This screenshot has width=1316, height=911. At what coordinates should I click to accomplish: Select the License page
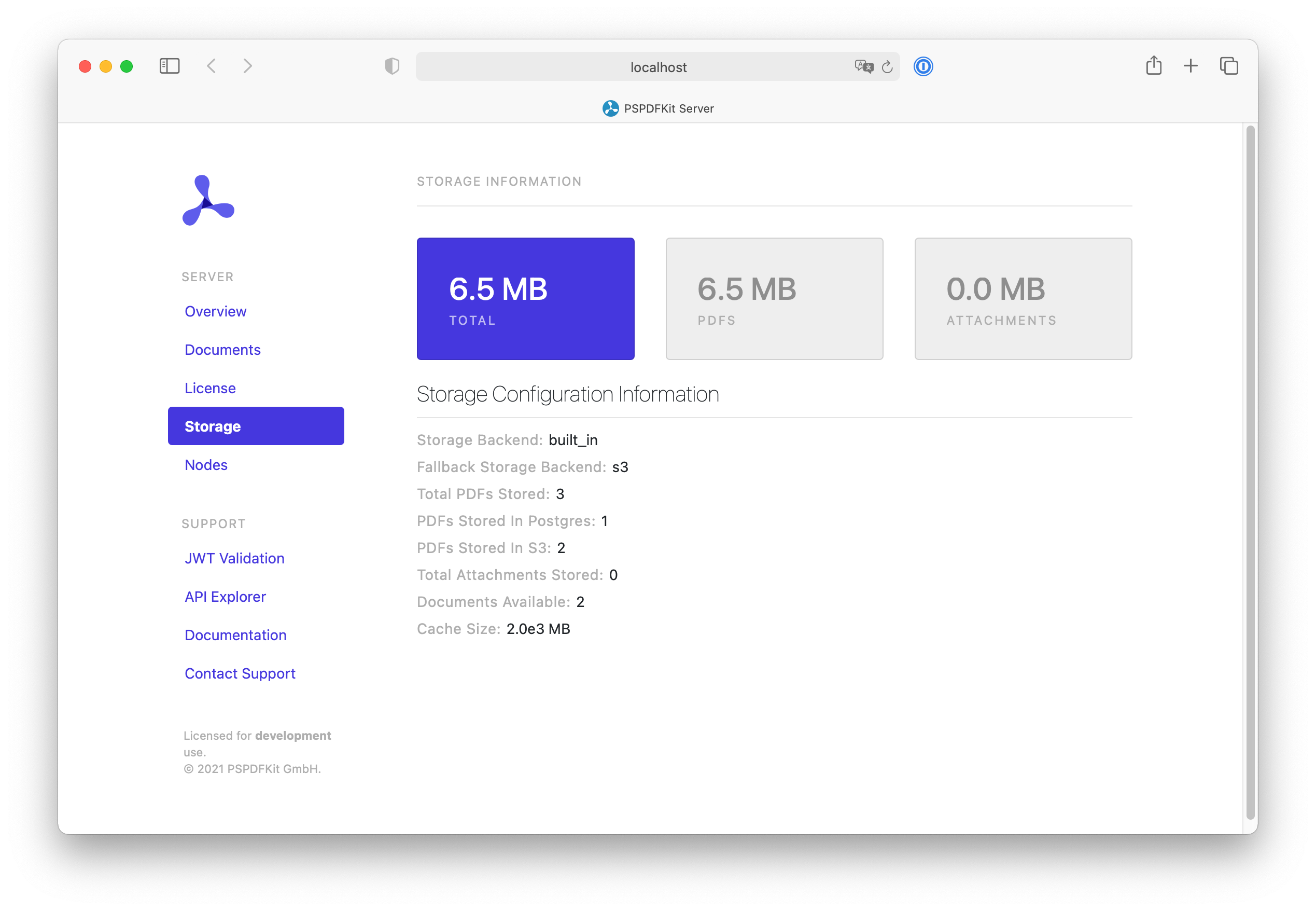click(x=210, y=388)
